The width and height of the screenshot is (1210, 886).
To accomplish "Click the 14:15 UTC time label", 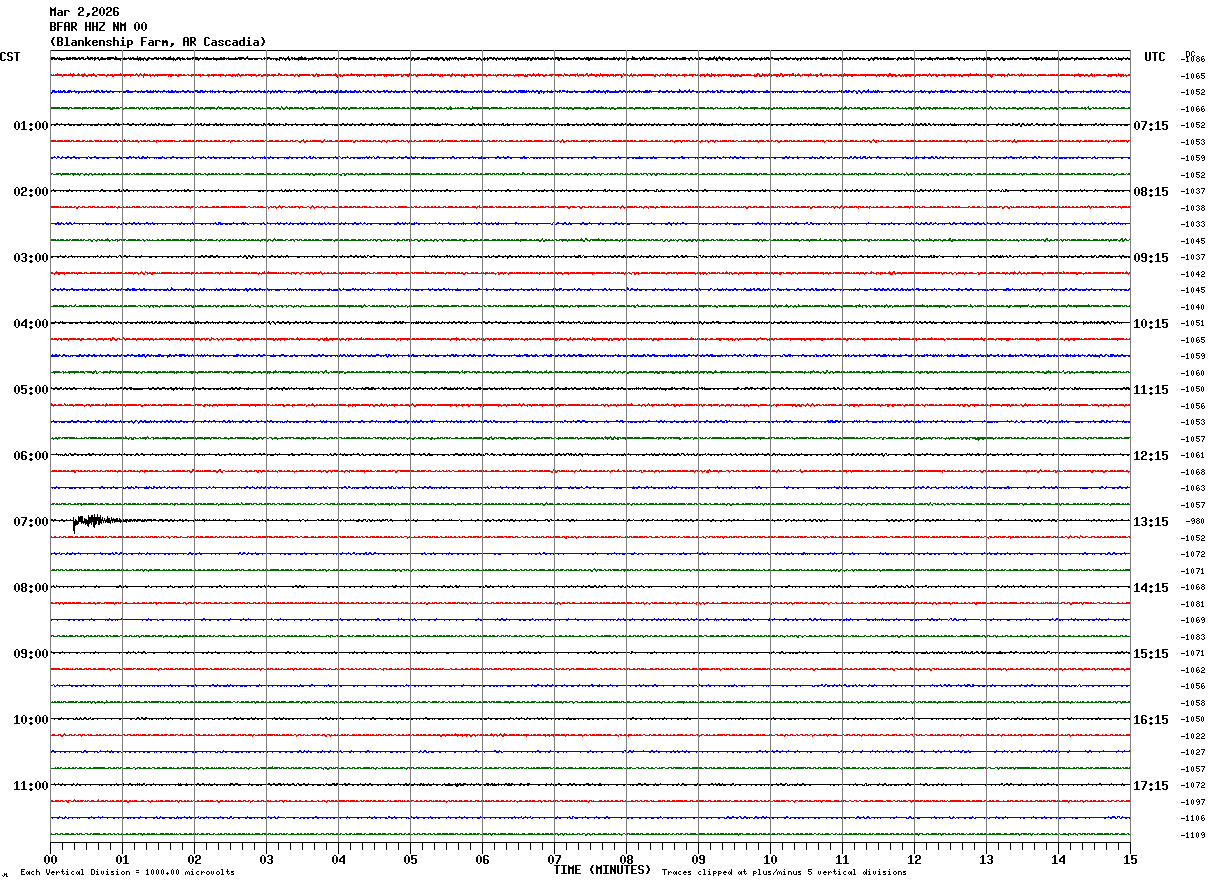I will pyautogui.click(x=1150, y=588).
